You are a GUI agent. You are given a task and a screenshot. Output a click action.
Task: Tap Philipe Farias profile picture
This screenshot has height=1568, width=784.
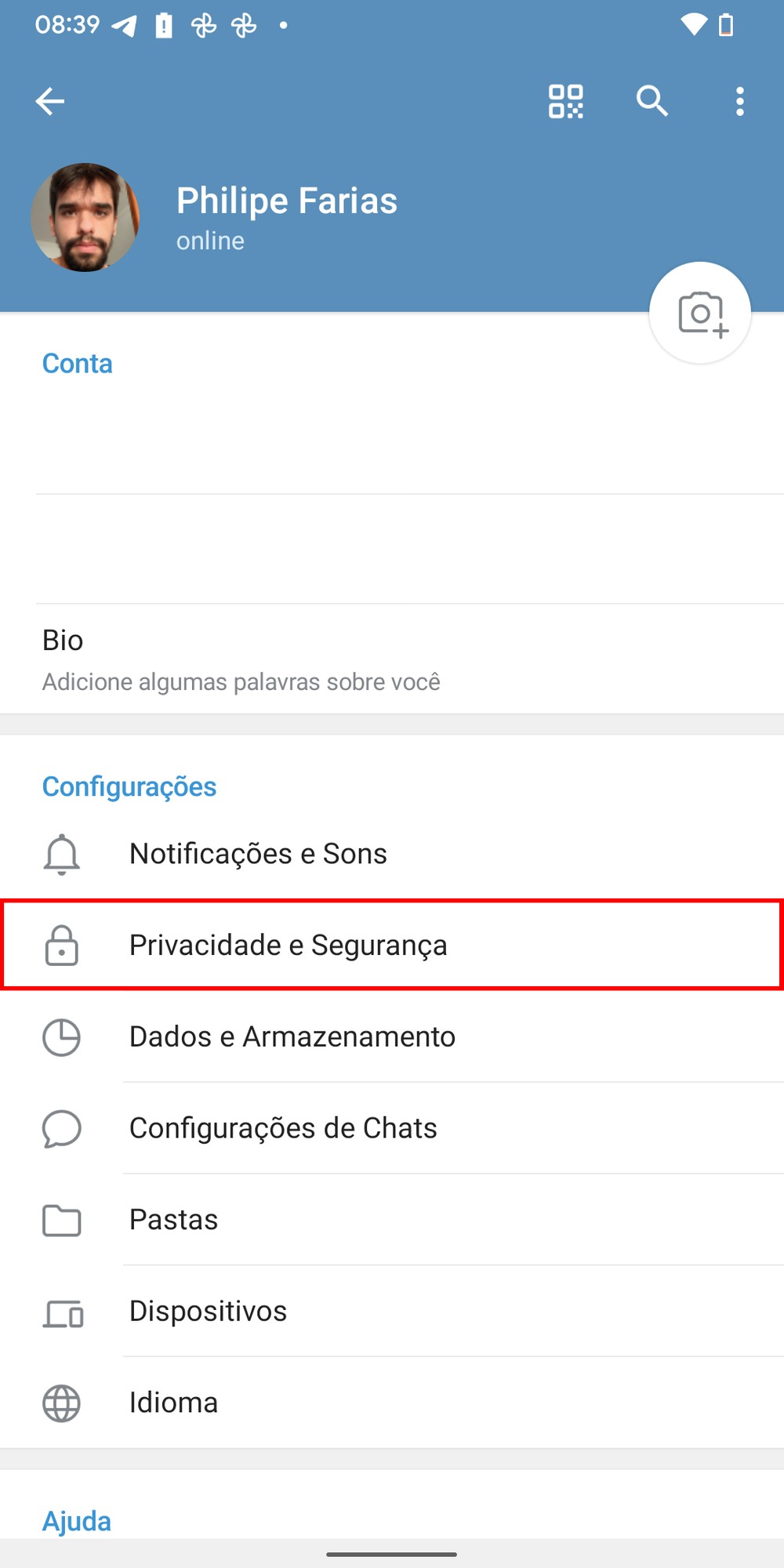85,217
